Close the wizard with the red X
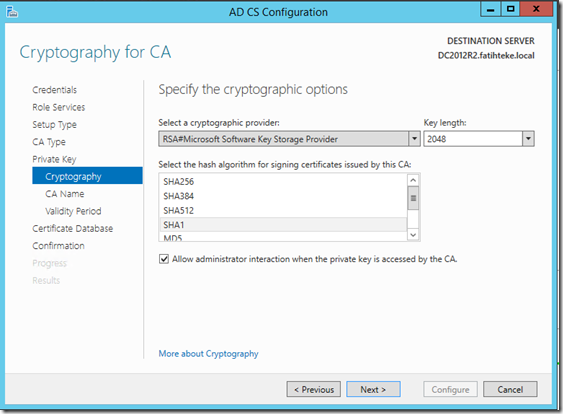The height and width of the screenshot is (414, 563). point(536,9)
